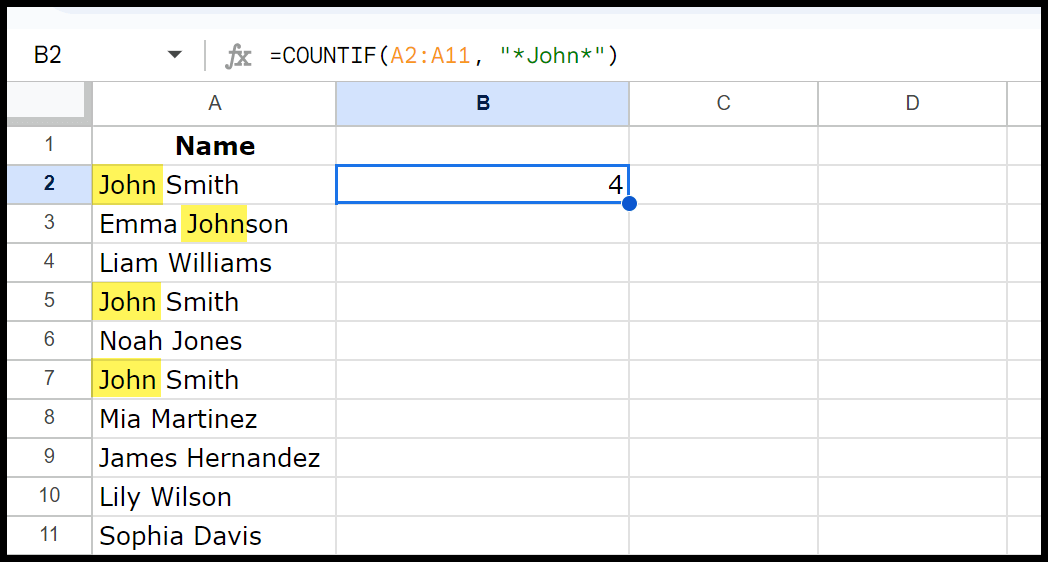Click the blue fill handle on B2
This screenshot has width=1048, height=562.
point(629,203)
